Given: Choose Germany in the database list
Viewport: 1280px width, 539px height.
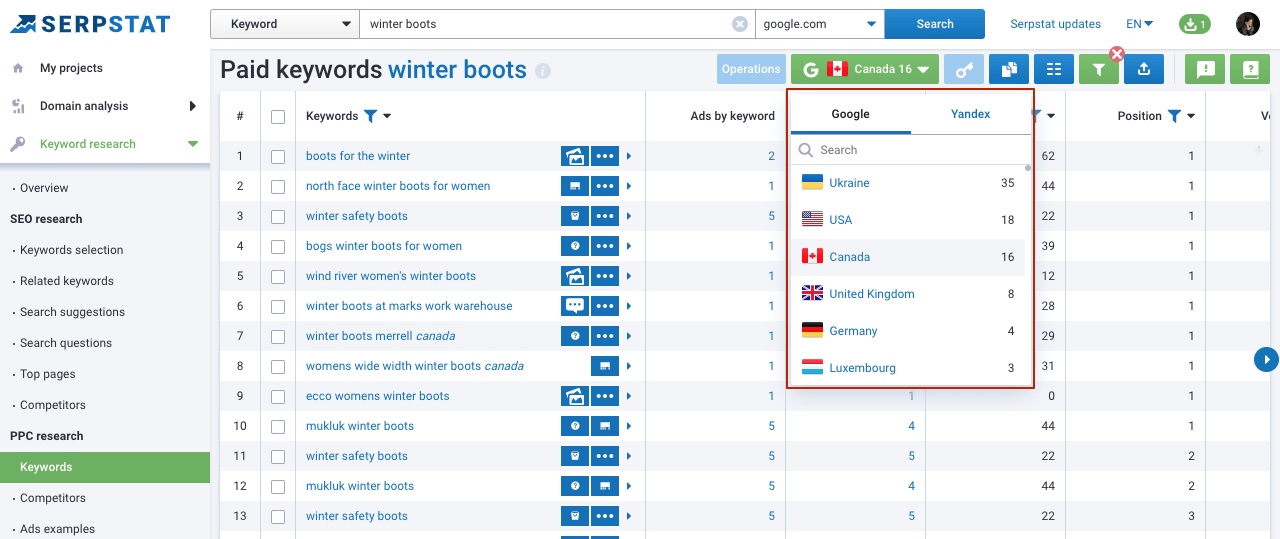Looking at the screenshot, I should (x=908, y=331).
